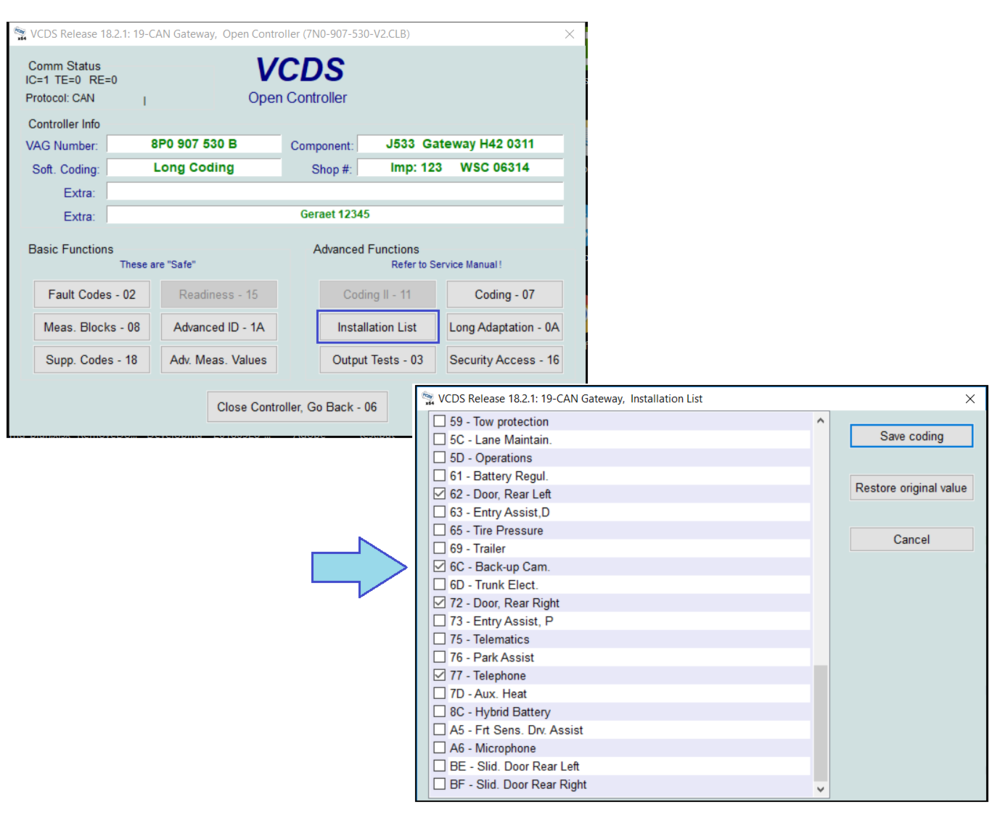Open Security Access - 16
The height and width of the screenshot is (815, 1000).
point(504,360)
